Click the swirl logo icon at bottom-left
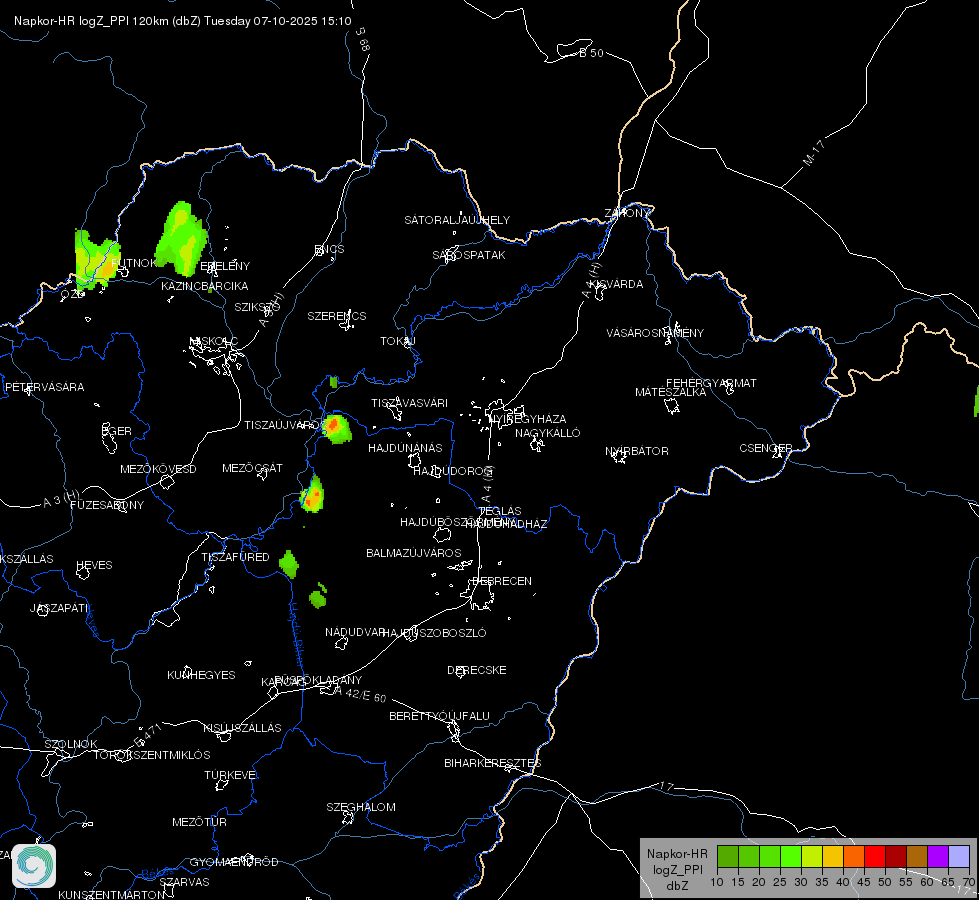 34,866
